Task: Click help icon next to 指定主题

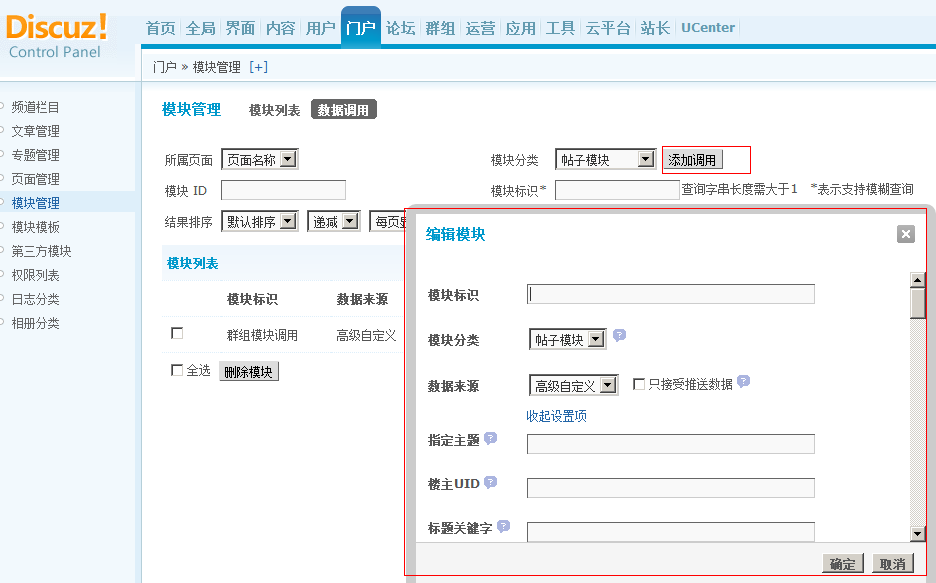Action: coord(490,438)
